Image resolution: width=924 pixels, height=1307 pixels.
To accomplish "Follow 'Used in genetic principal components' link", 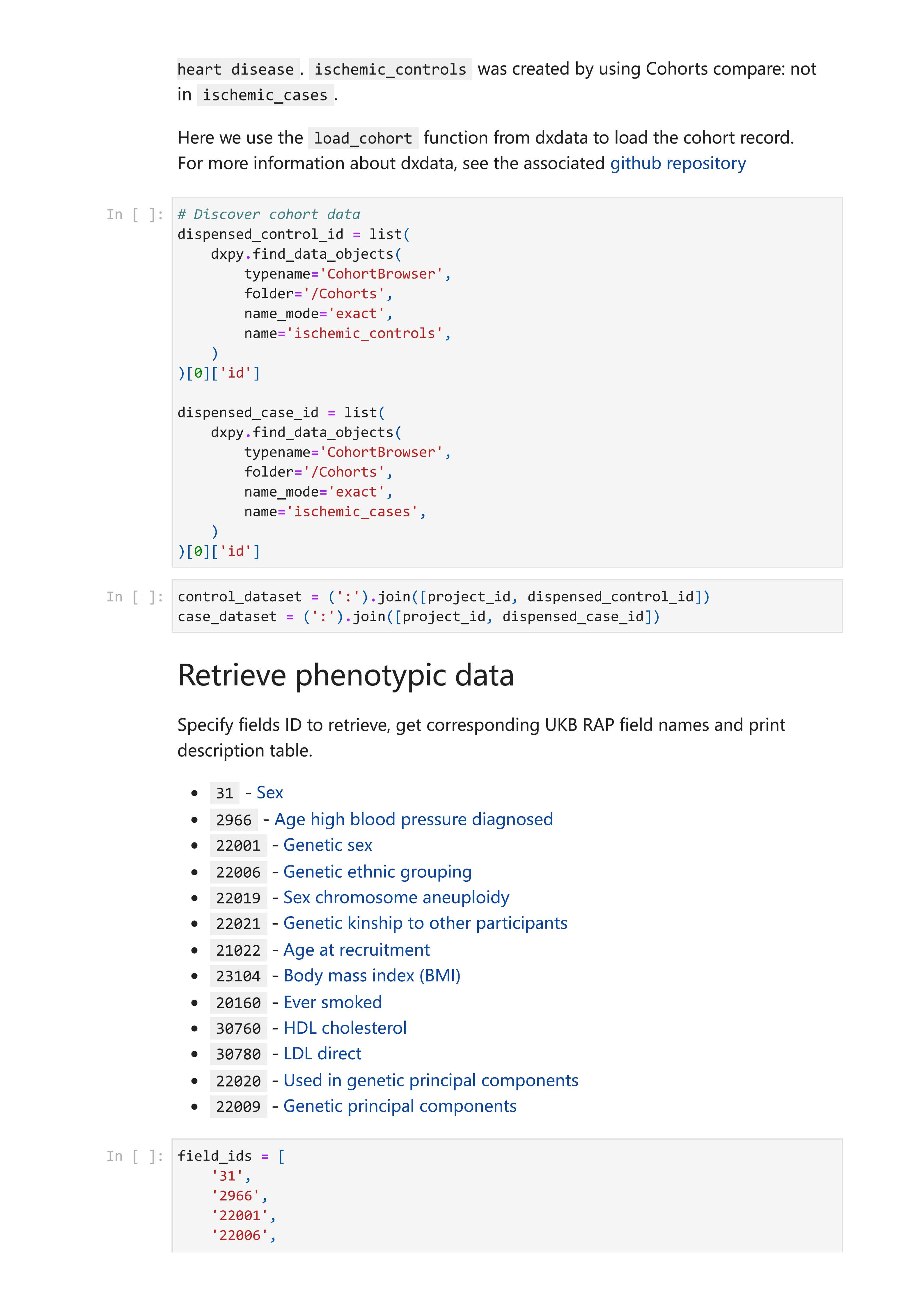I will (430, 1081).
